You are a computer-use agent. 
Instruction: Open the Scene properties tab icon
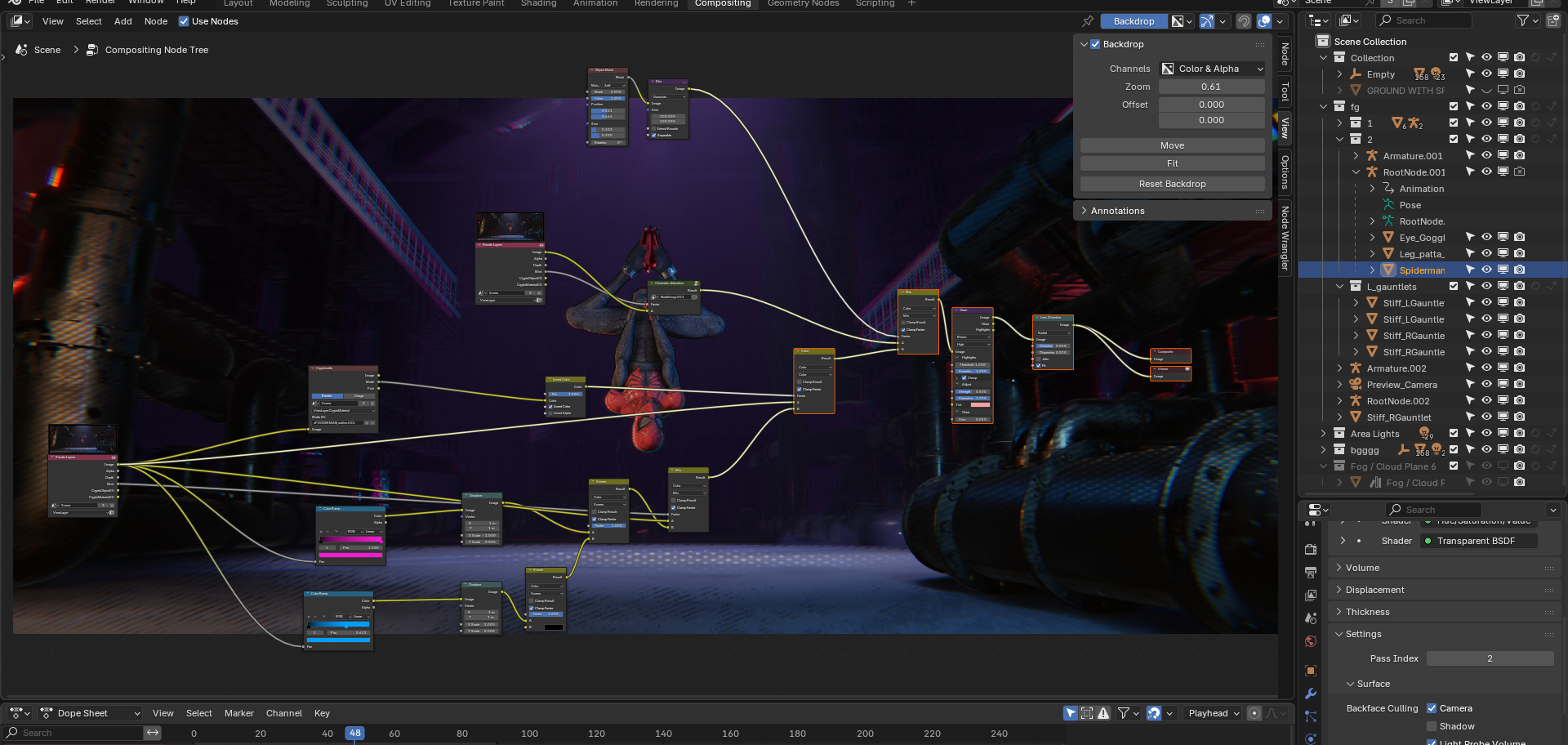[x=1311, y=618]
